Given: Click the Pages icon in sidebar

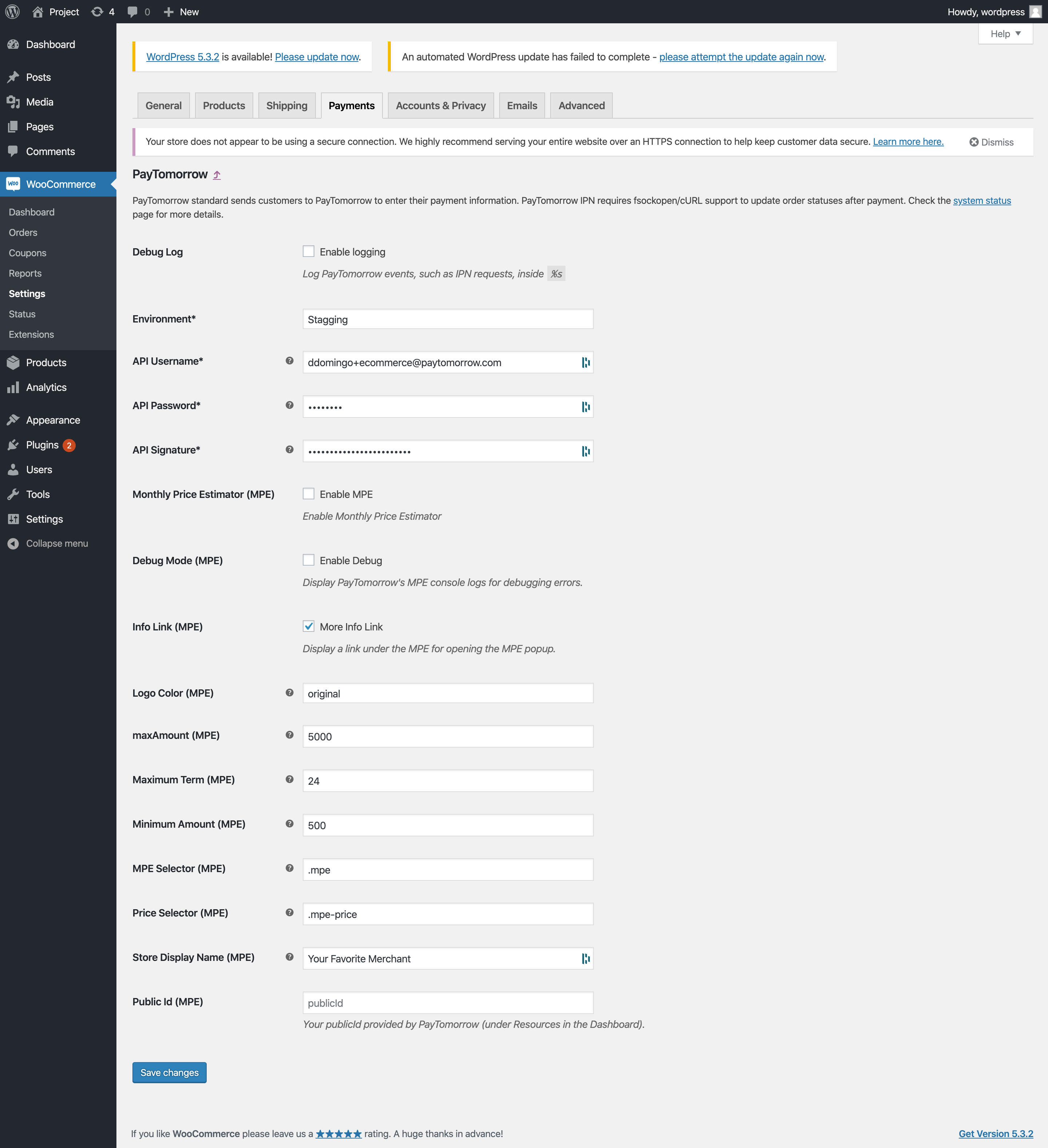Looking at the screenshot, I should pyautogui.click(x=13, y=126).
